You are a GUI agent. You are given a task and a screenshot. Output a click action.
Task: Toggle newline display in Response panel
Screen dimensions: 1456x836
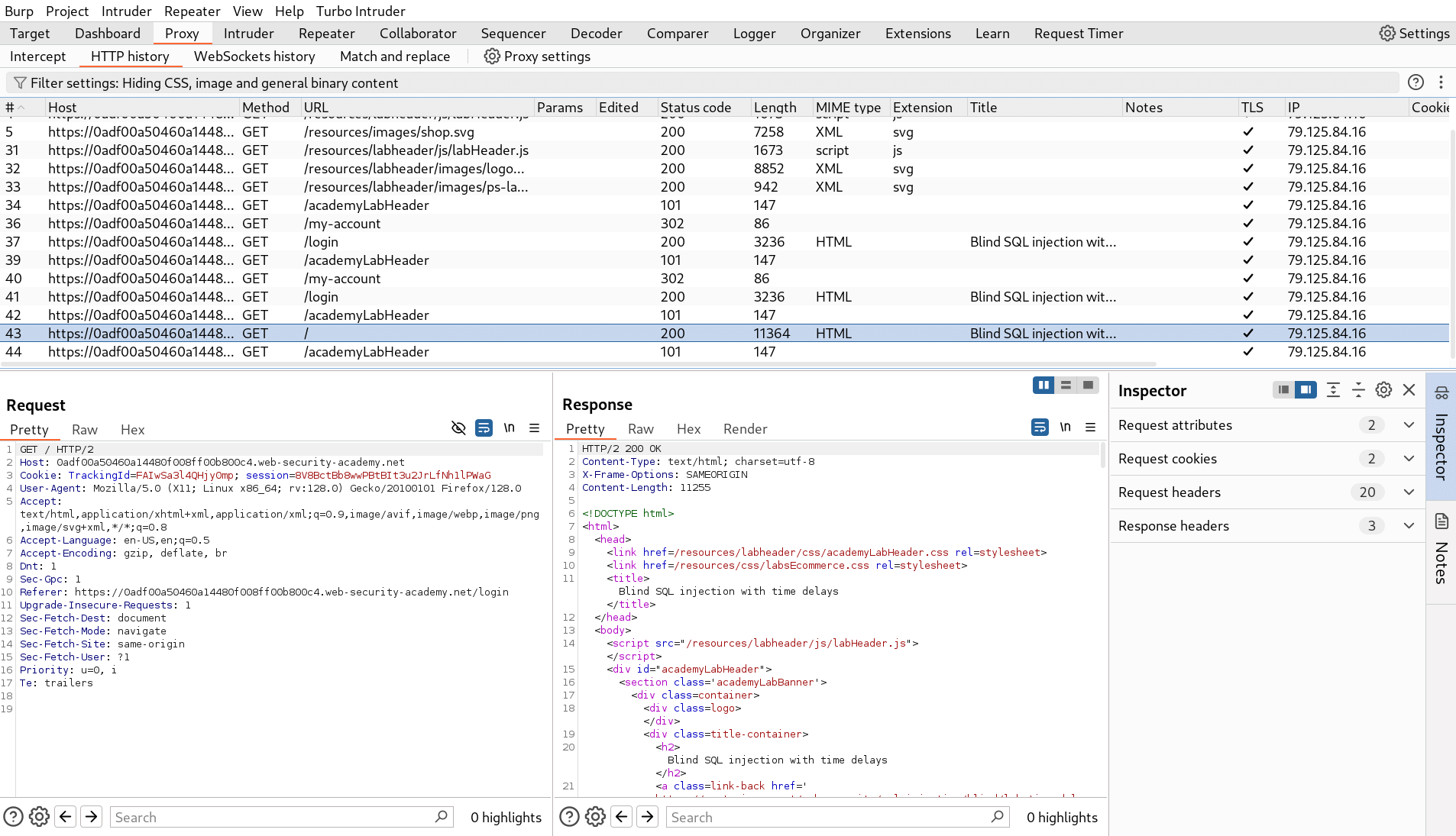coord(1066,428)
